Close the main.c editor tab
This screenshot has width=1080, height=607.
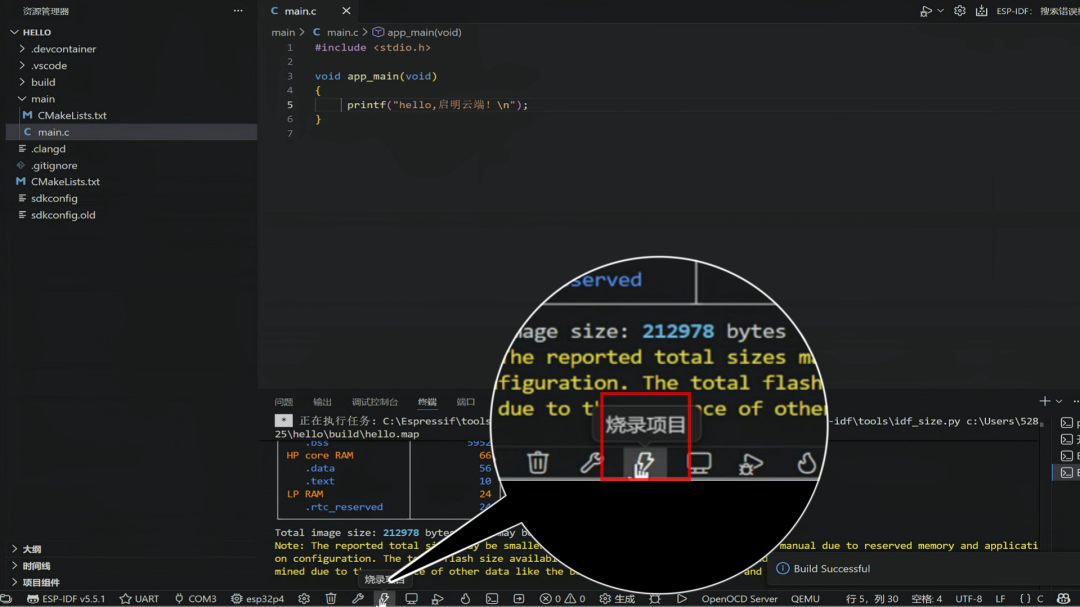pos(346,11)
